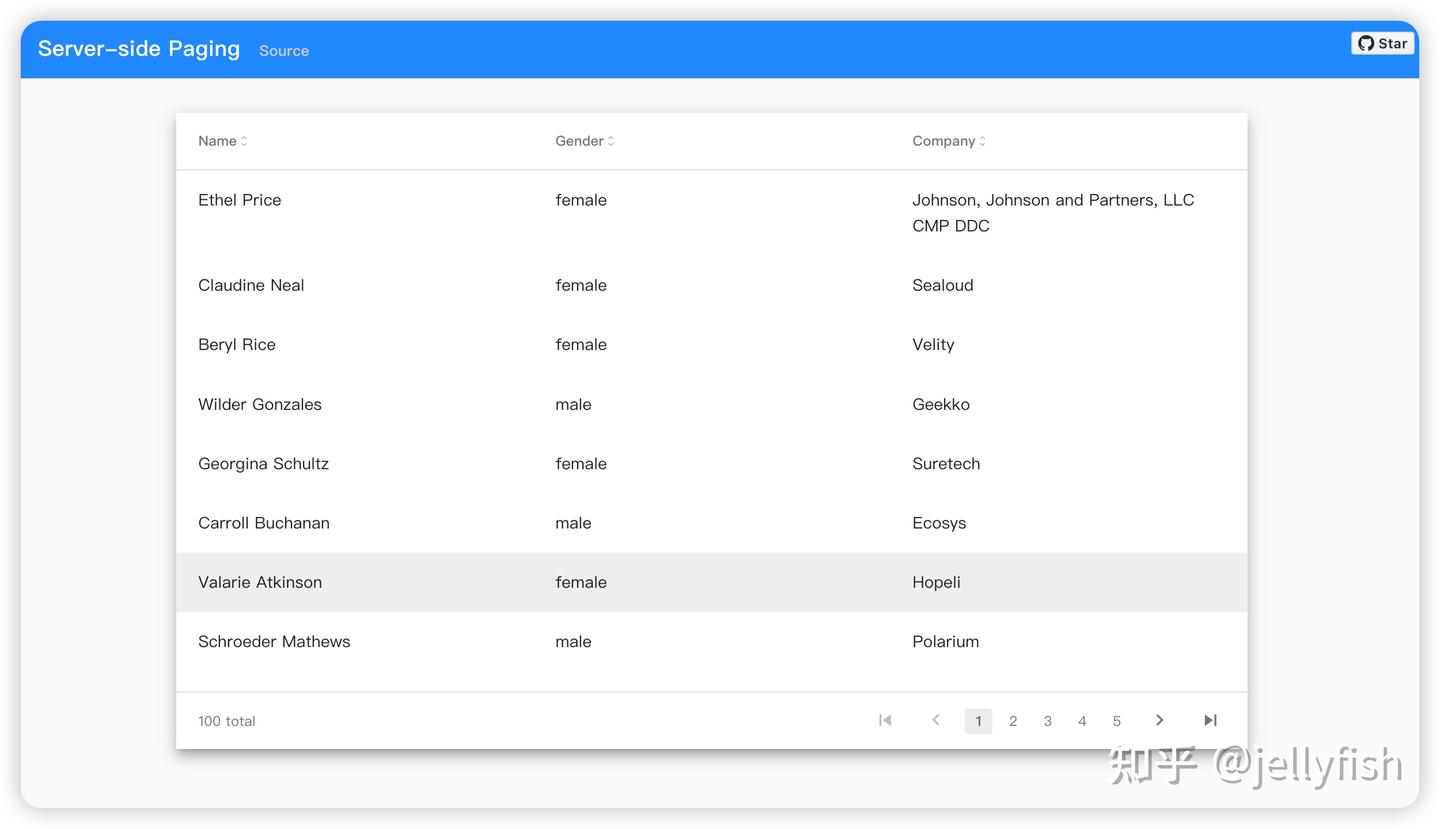Jump to last page of the table
The image size is (1440, 829).
point(1210,720)
